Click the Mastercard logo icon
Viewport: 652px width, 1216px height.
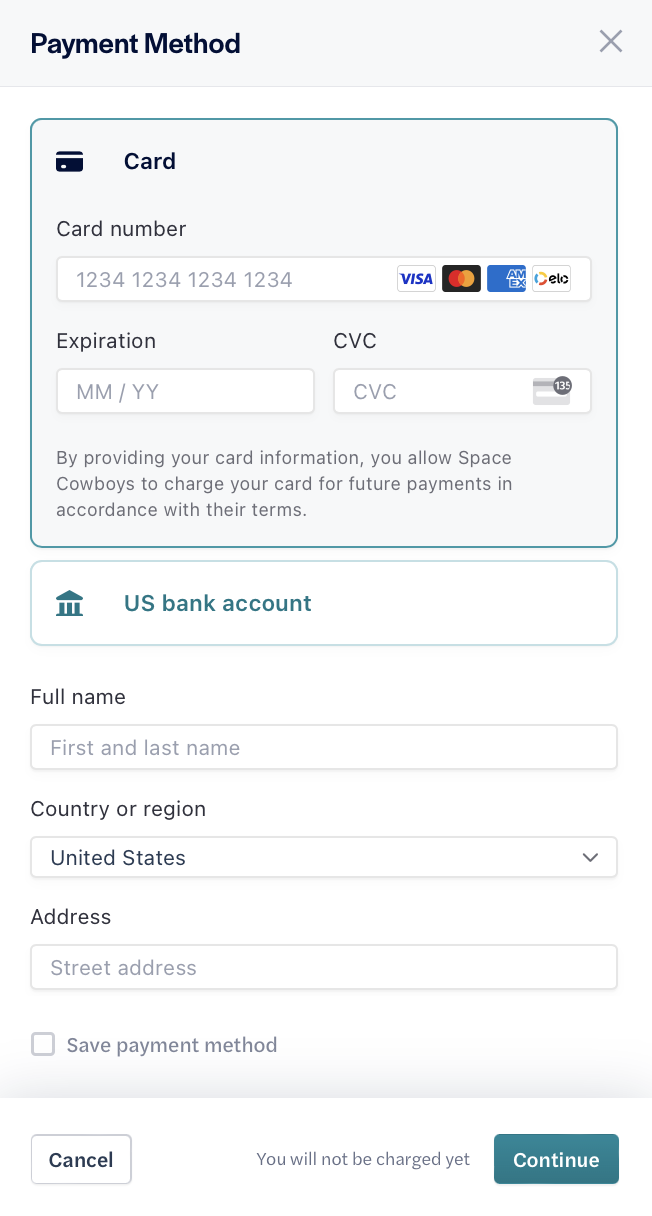point(461,278)
